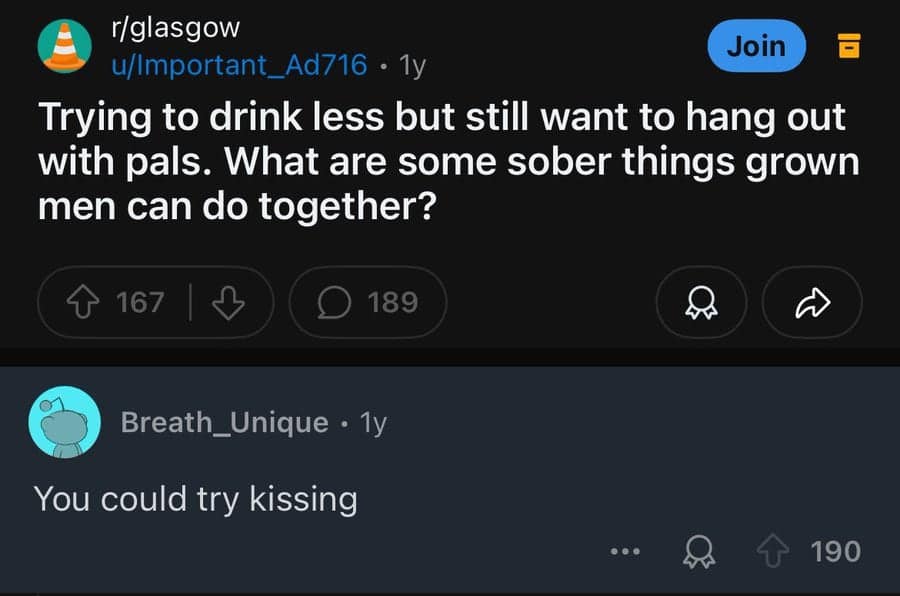Open the comment overflow menu
The image size is (900, 596).
coord(625,551)
